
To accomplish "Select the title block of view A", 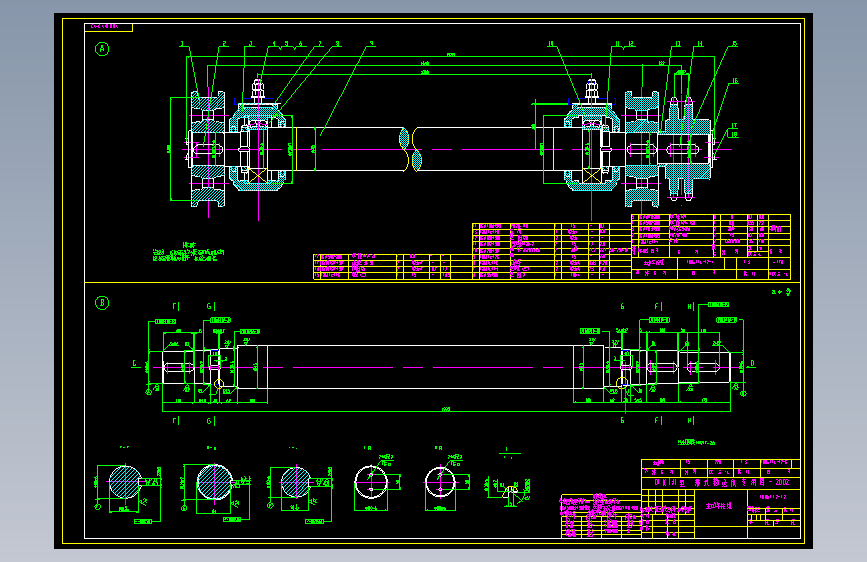I will [711, 247].
